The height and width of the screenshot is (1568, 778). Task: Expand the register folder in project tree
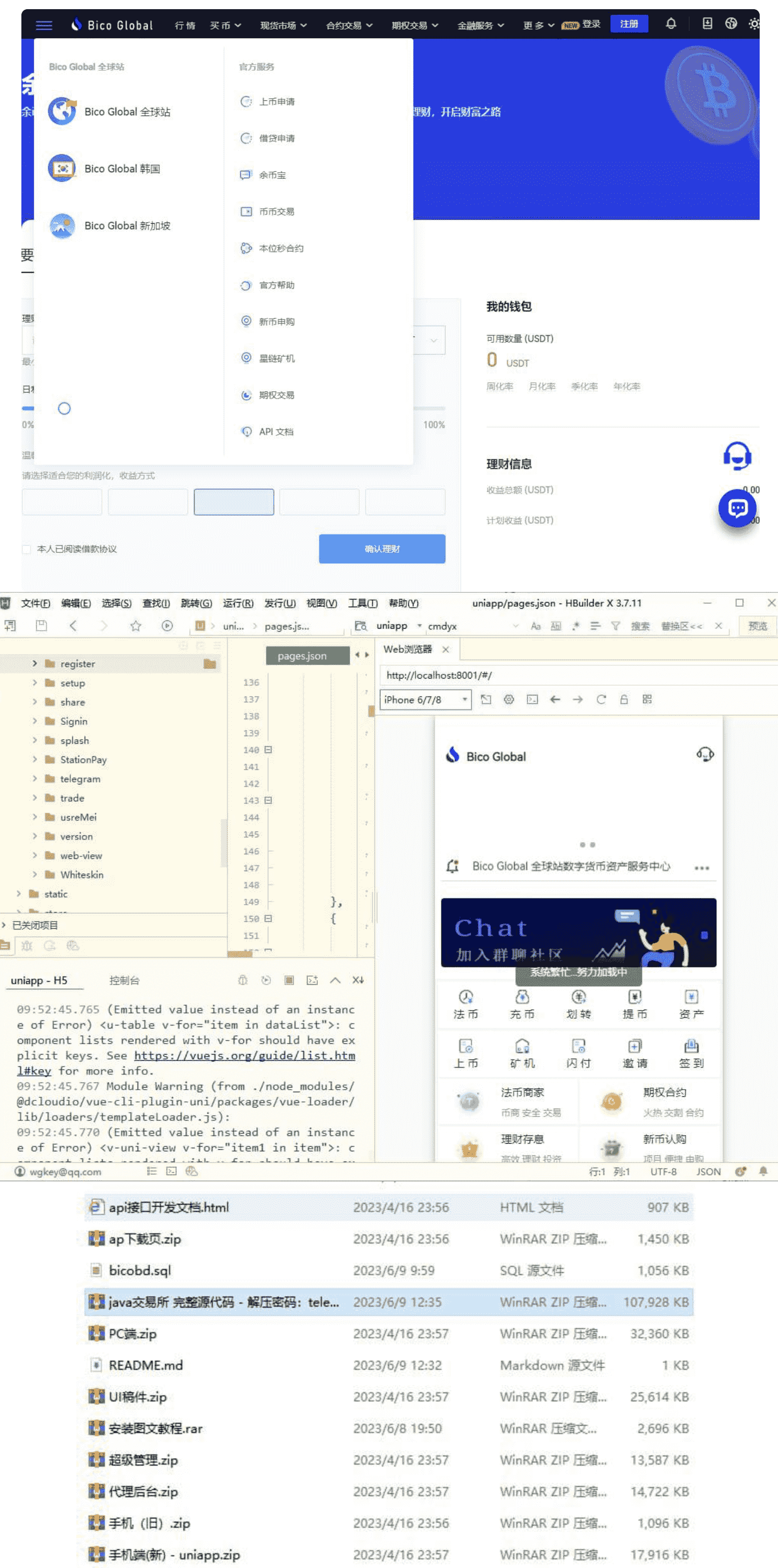click(x=35, y=663)
